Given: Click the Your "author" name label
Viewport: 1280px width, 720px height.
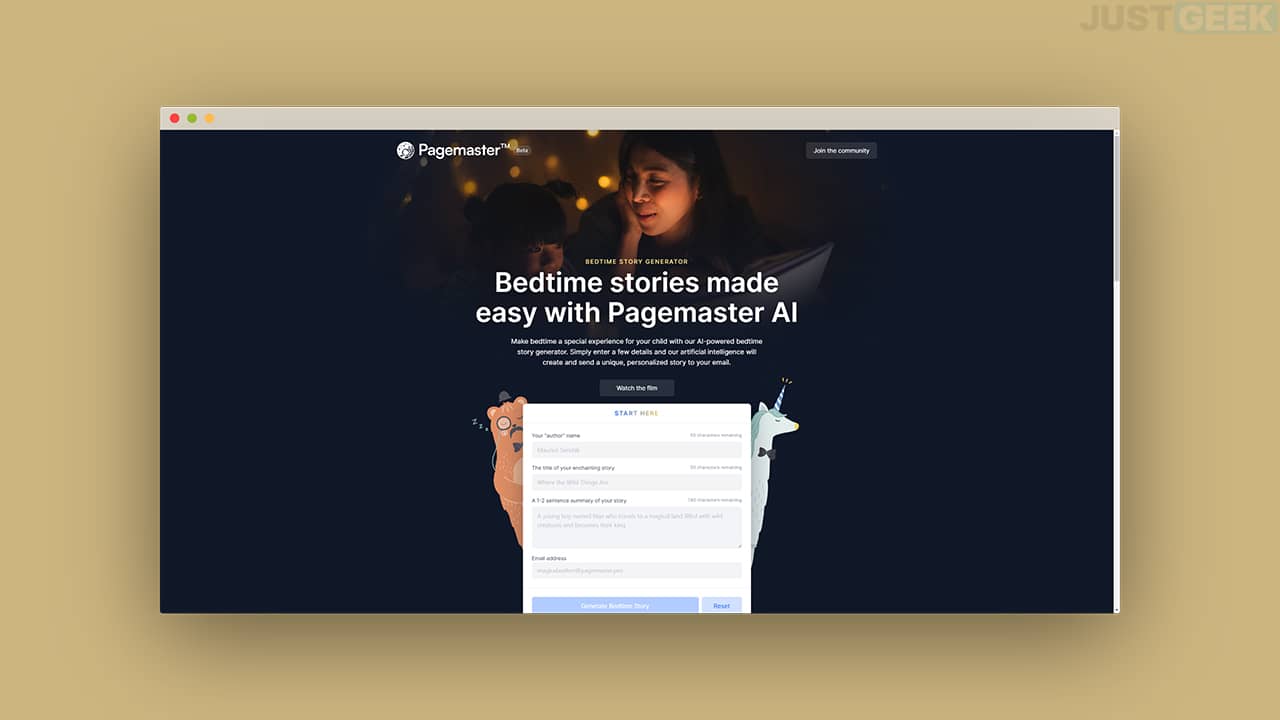Looking at the screenshot, I should pyautogui.click(x=556, y=436).
